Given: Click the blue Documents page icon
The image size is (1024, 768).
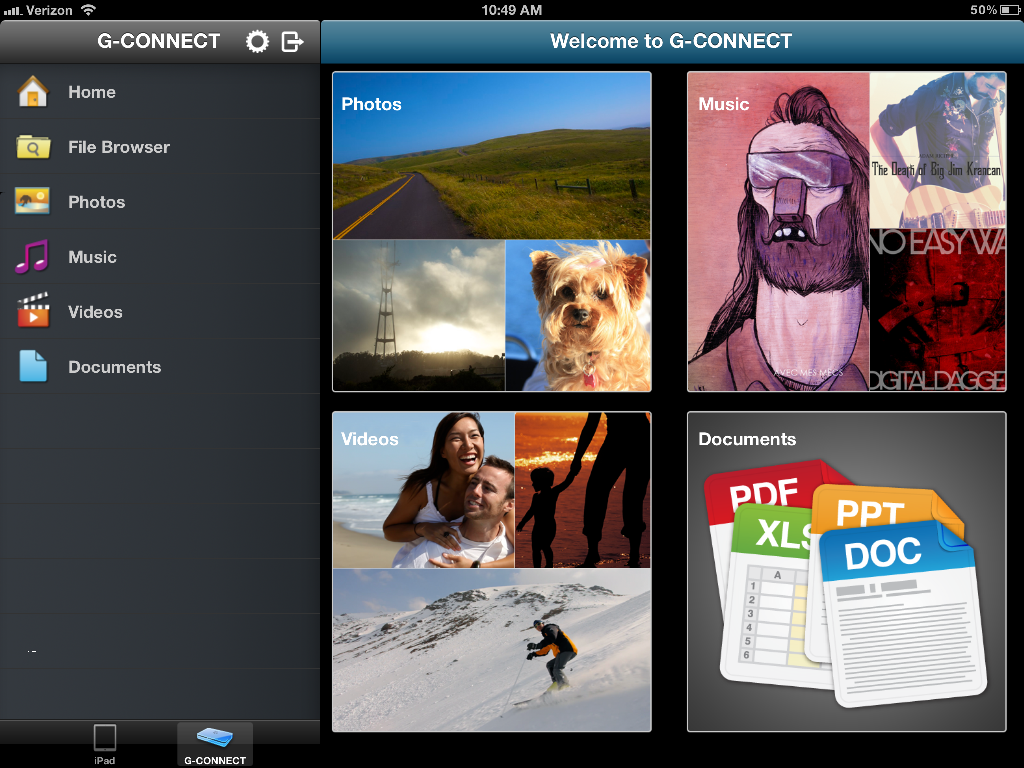Looking at the screenshot, I should (33, 367).
